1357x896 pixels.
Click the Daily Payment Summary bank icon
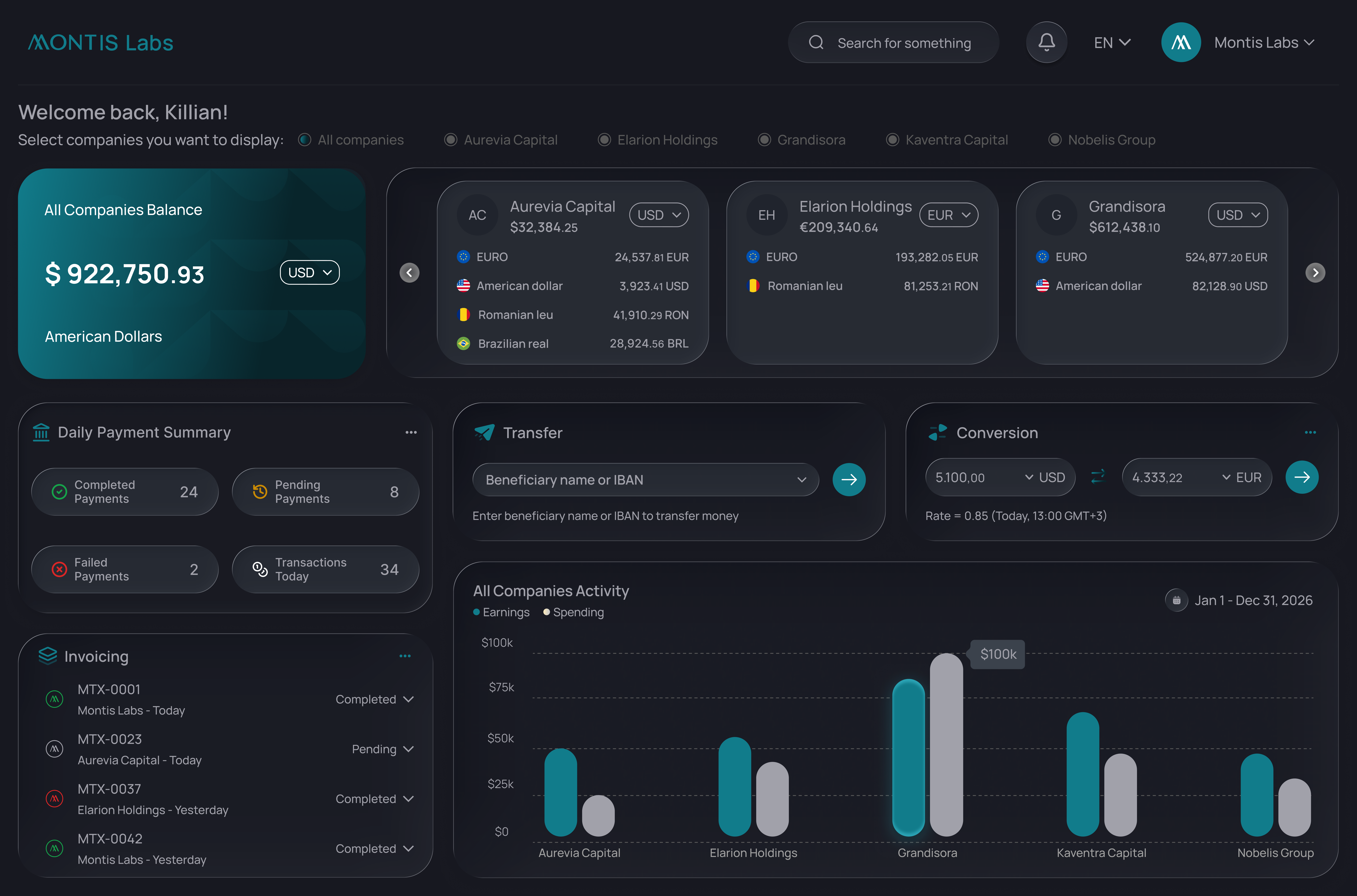coord(41,433)
